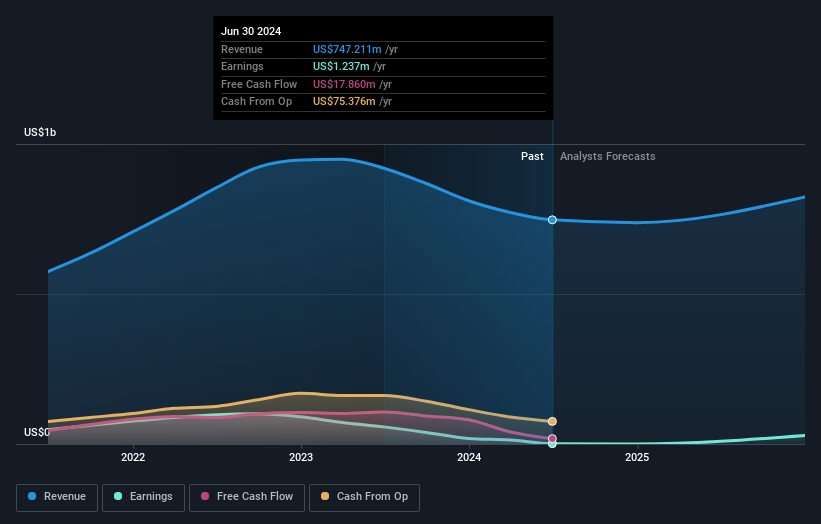Click the Cash From Op tooltip row label
The width and height of the screenshot is (821, 524).
(257, 102)
